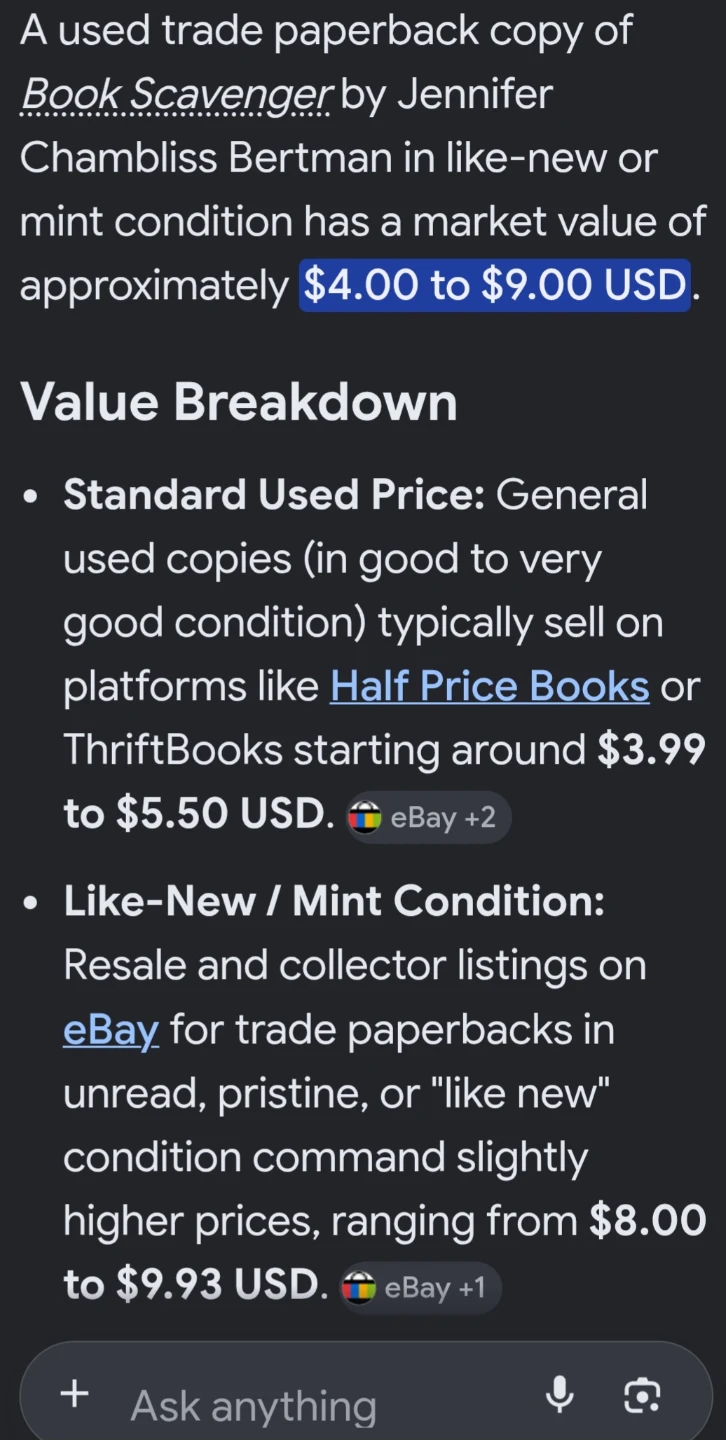The height and width of the screenshot is (1440, 726).
Task: Tap the bold $8.00 price text
Action: [647, 1221]
